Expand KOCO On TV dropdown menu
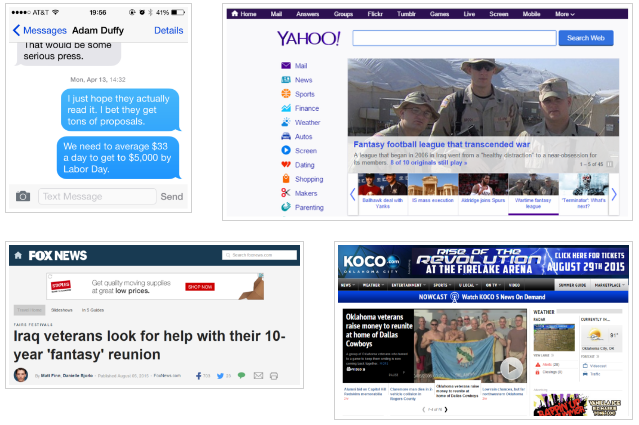Image resolution: width=639 pixels, height=425 pixels. [493, 285]
